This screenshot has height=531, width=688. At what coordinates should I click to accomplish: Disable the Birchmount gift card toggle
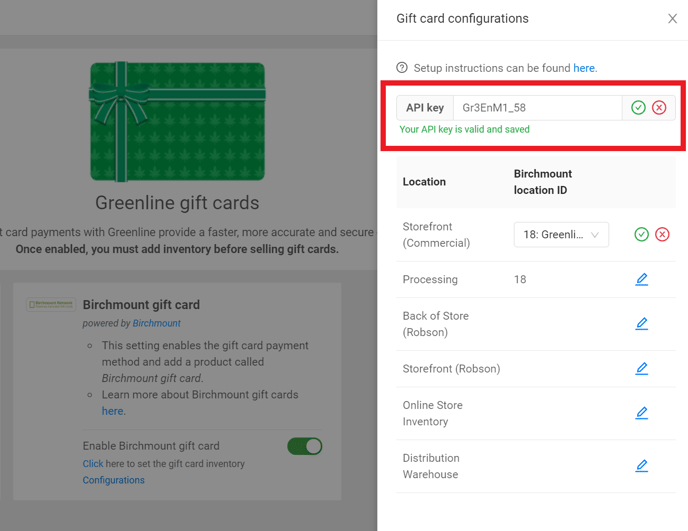[305, 446]
